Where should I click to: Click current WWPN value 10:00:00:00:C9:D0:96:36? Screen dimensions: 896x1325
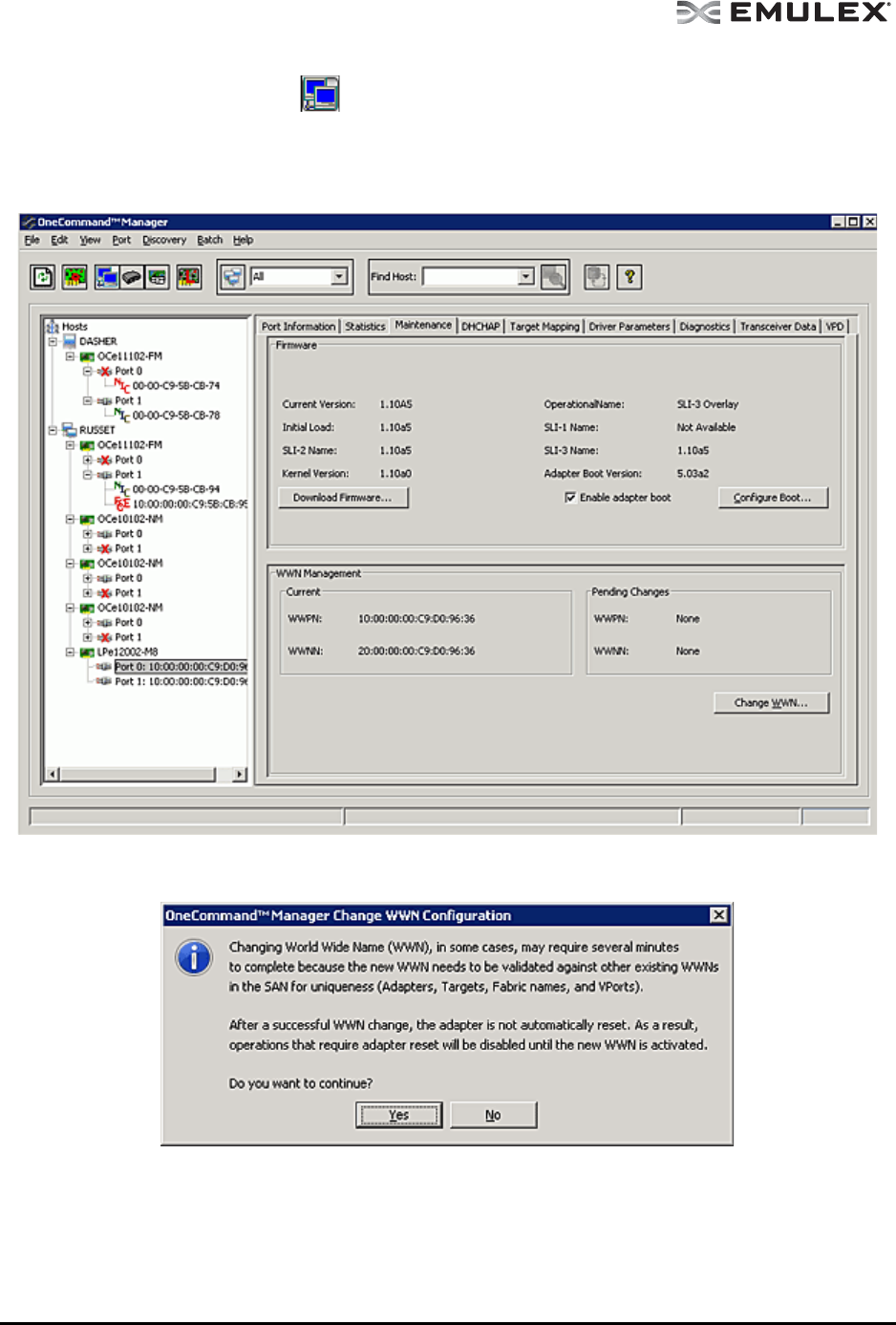tap(416, 619)
